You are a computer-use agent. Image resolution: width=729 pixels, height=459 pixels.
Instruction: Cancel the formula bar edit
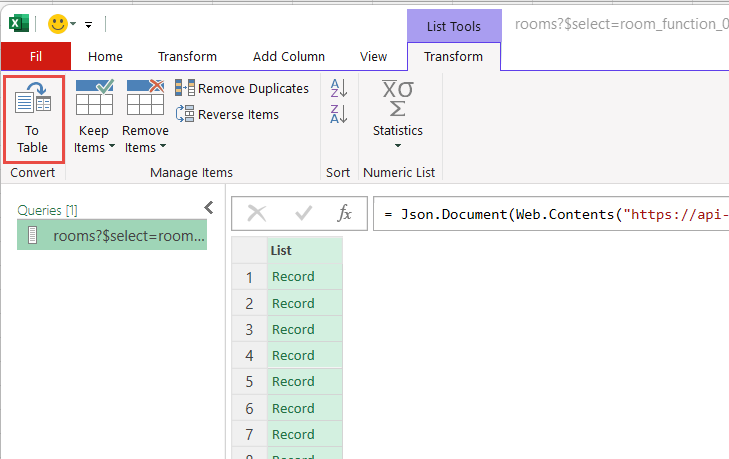click(257, 213)
